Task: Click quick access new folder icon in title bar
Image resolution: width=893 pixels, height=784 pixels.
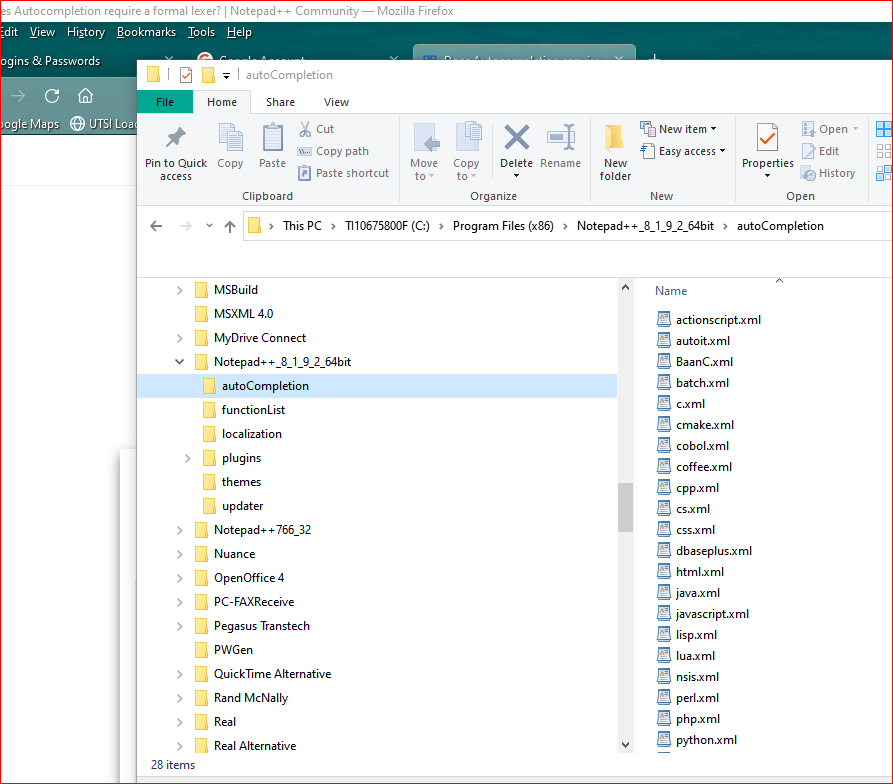Action: 208,75
